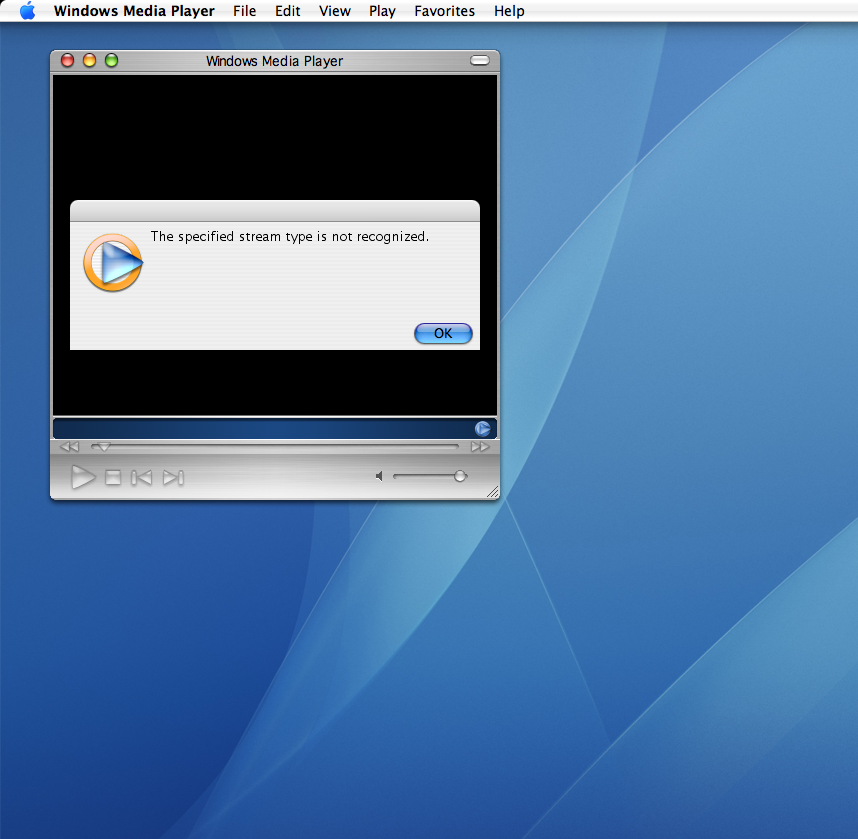The image size is (858, 839).
Task: Click OK to dismiss the stream error
Action: pyautogui.click(x=443, y=333)
